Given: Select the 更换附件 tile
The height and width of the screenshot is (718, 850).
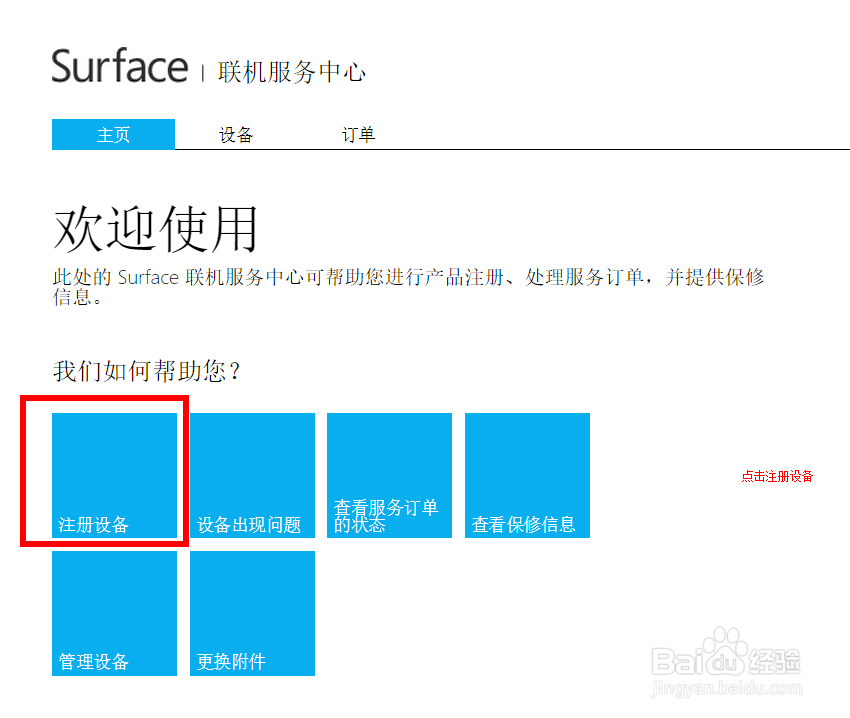Looking at the screenshot, I should point(251,613).
